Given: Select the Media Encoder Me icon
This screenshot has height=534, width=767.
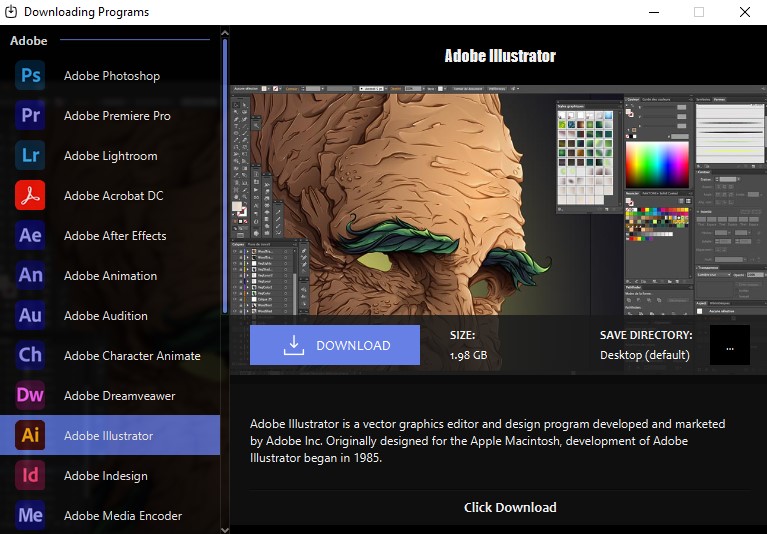Looking at the screenshot, I should [31, 516].
